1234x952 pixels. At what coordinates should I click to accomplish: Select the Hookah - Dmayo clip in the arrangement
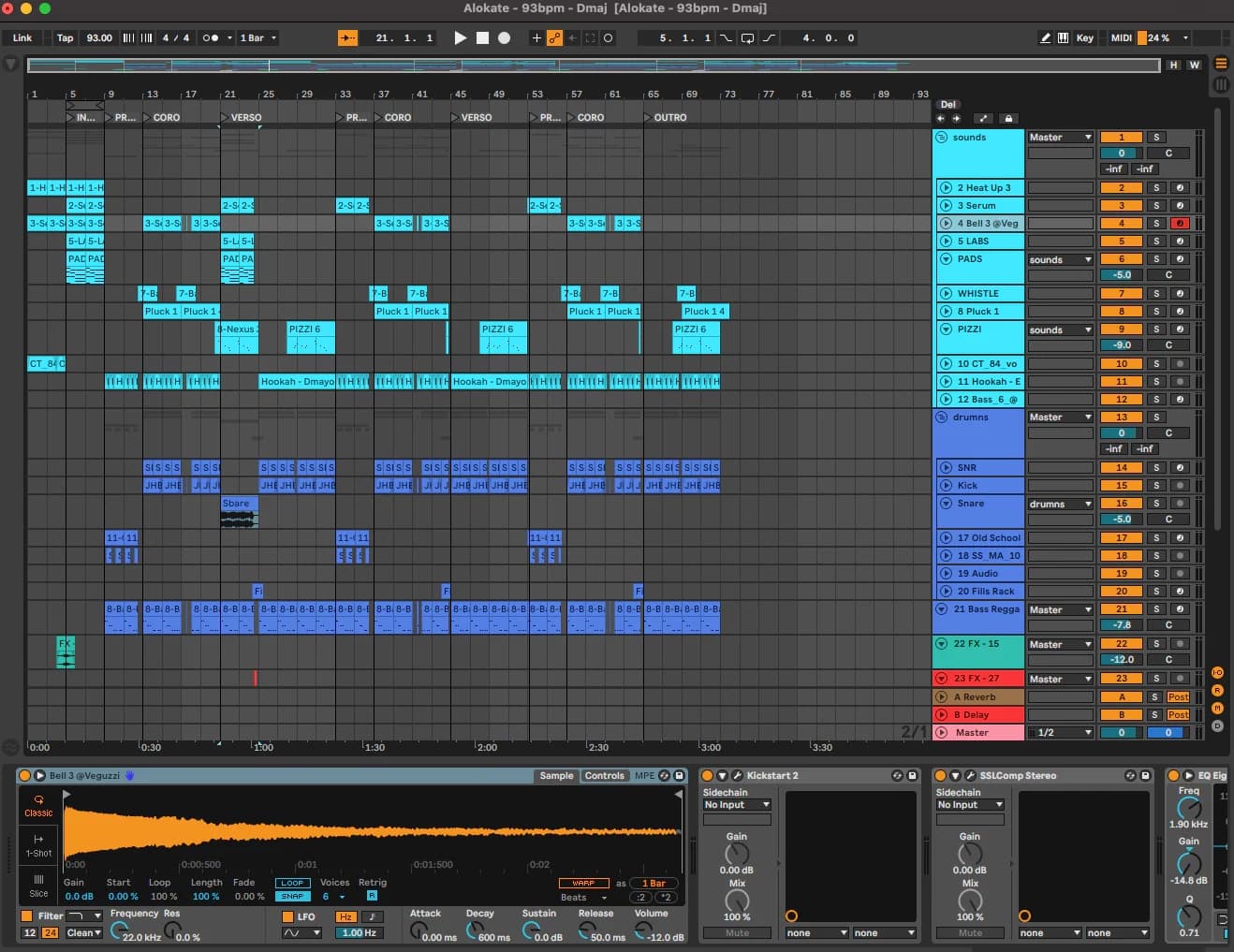coord(298,382)
